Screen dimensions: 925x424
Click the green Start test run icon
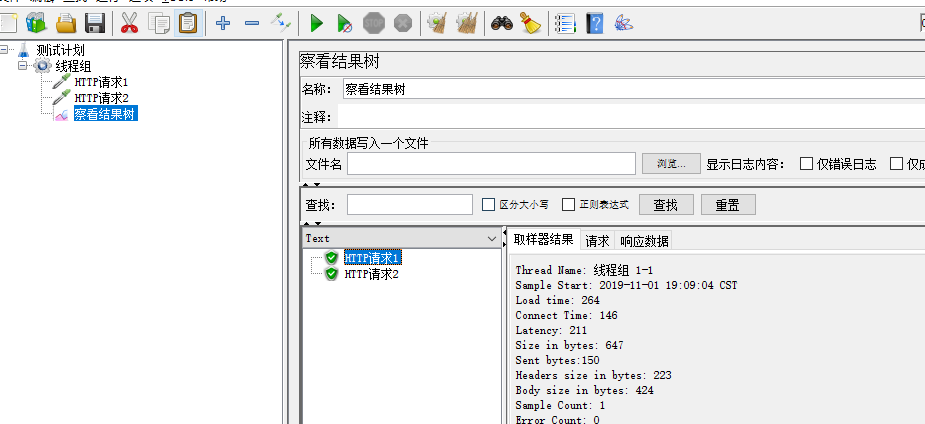[317, 22]
